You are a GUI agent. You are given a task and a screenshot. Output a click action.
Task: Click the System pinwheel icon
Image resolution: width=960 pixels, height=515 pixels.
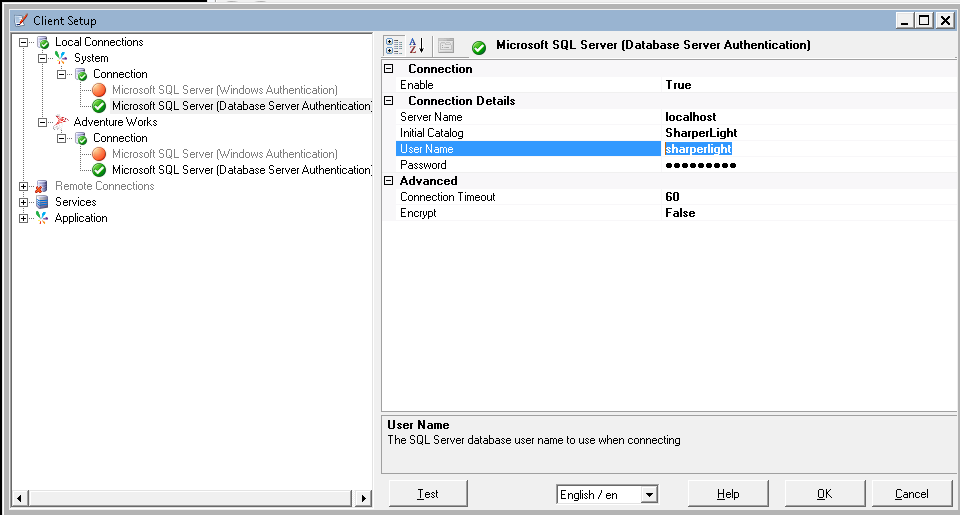(61, 58)
